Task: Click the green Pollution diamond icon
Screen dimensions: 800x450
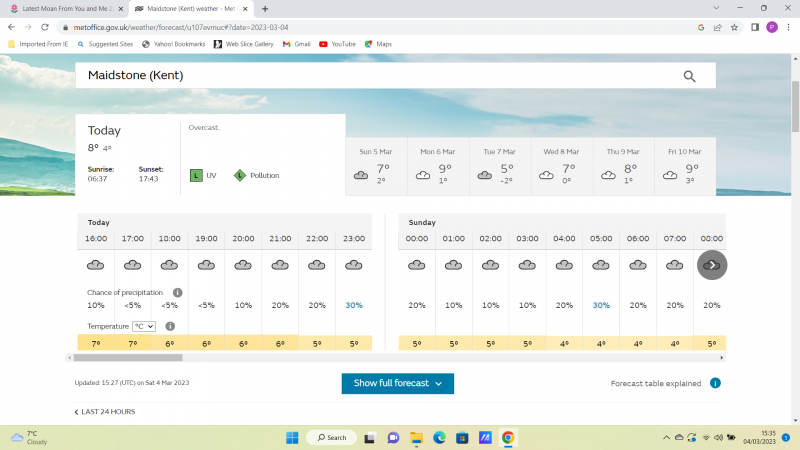Action: 240,176
